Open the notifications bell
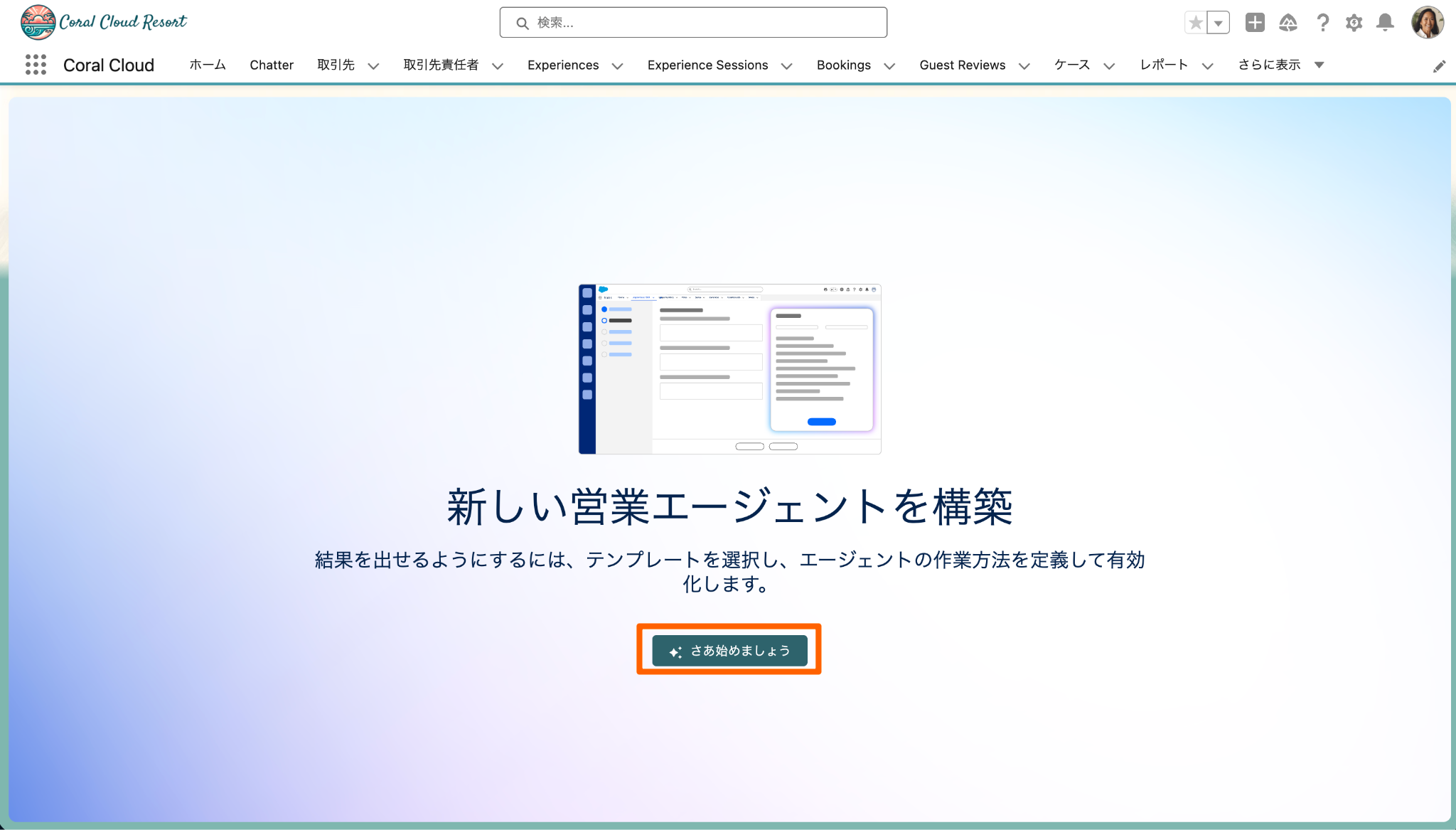1456x830 pixels. [x=1385, y=23]
